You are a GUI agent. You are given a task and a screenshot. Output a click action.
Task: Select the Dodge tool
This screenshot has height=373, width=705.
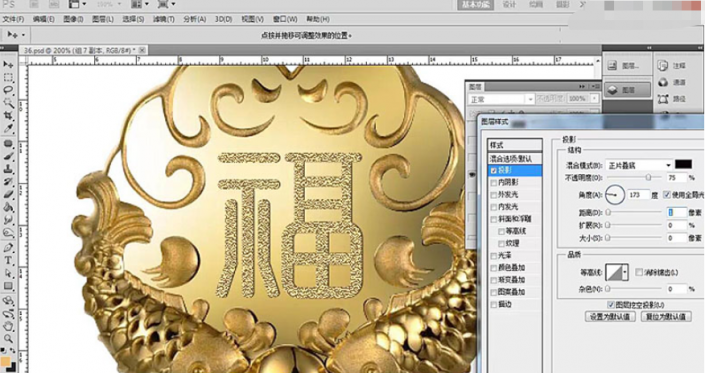click(8, 233)
